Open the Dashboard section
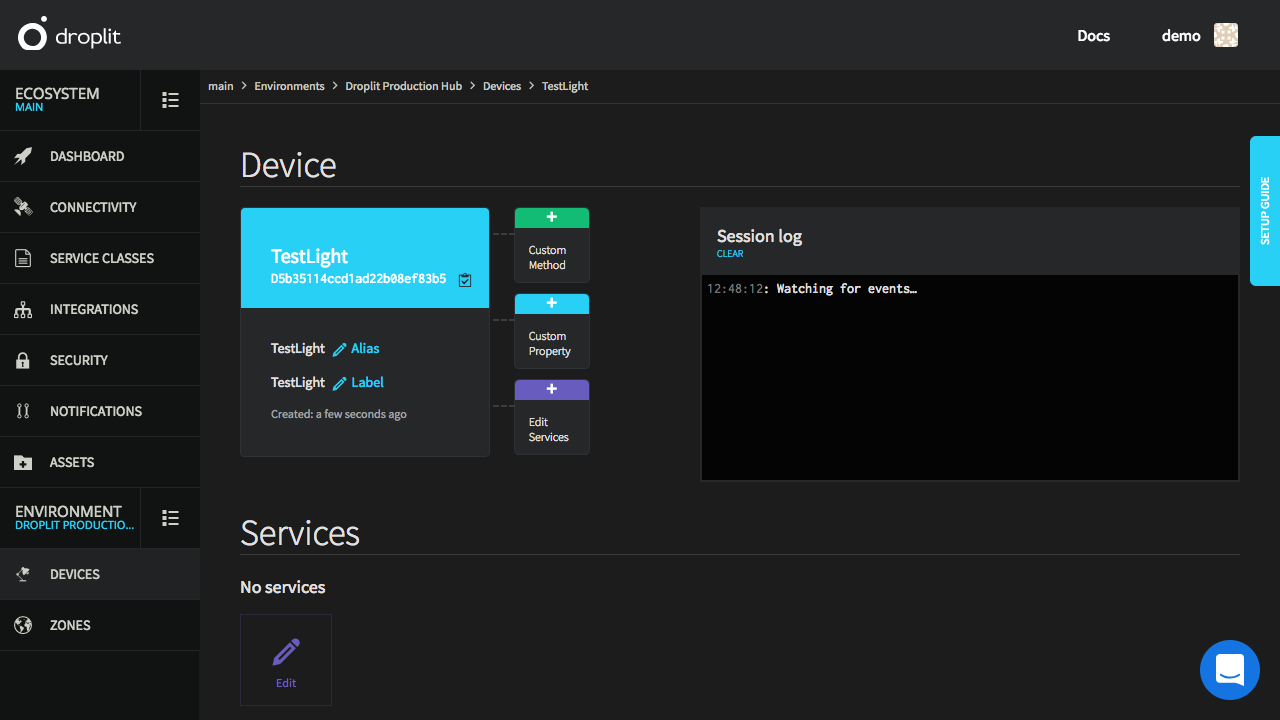The image size is (1280, 720). (100, 156)
